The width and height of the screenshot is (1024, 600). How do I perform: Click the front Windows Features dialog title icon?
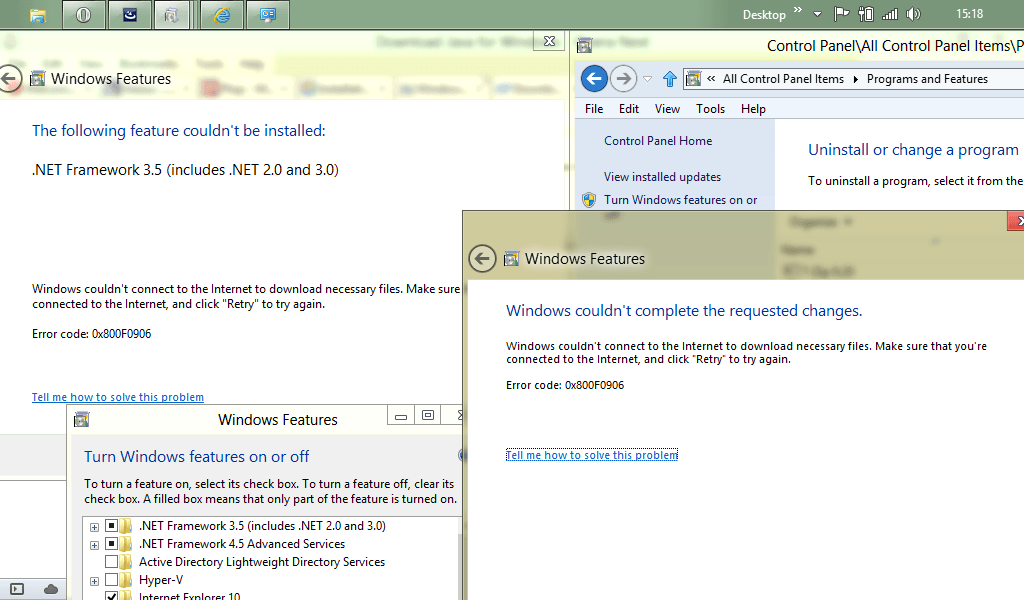[512, 259]
